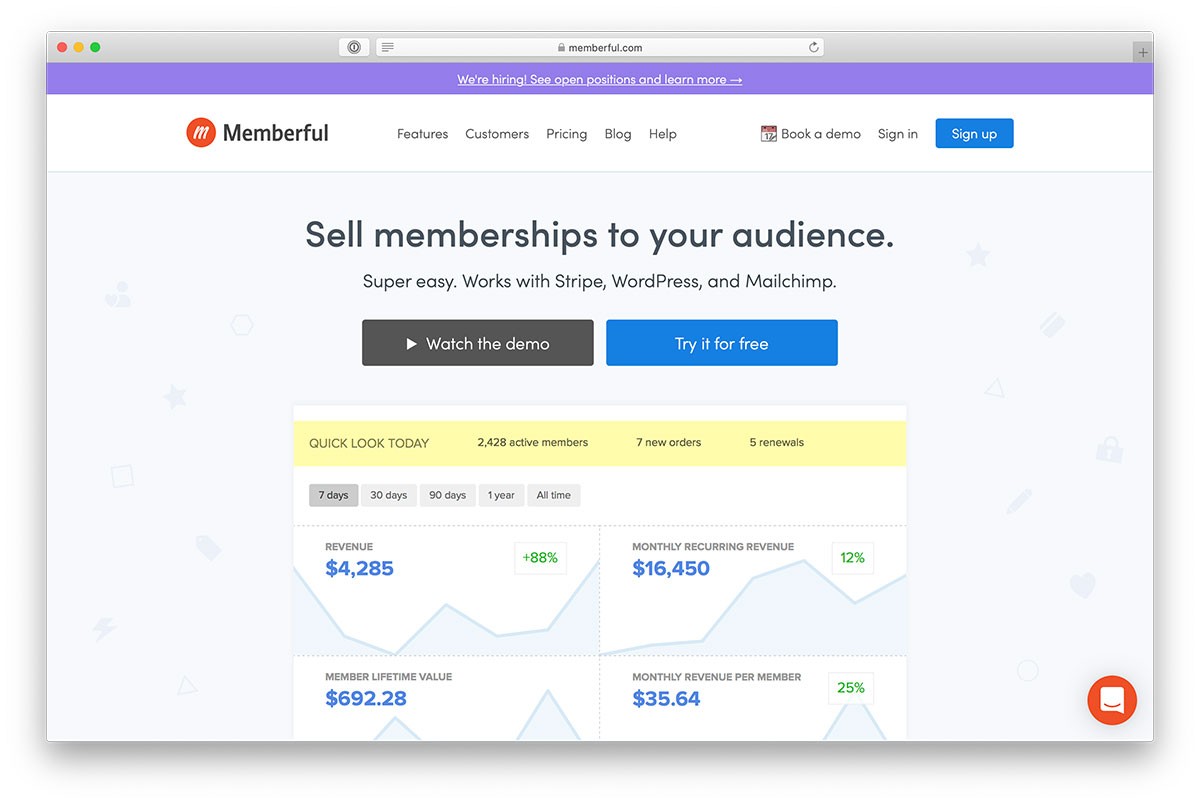Click the Memberful logo icon
This screenshot has width=1200, height=803.
click(x=201, y=132)
